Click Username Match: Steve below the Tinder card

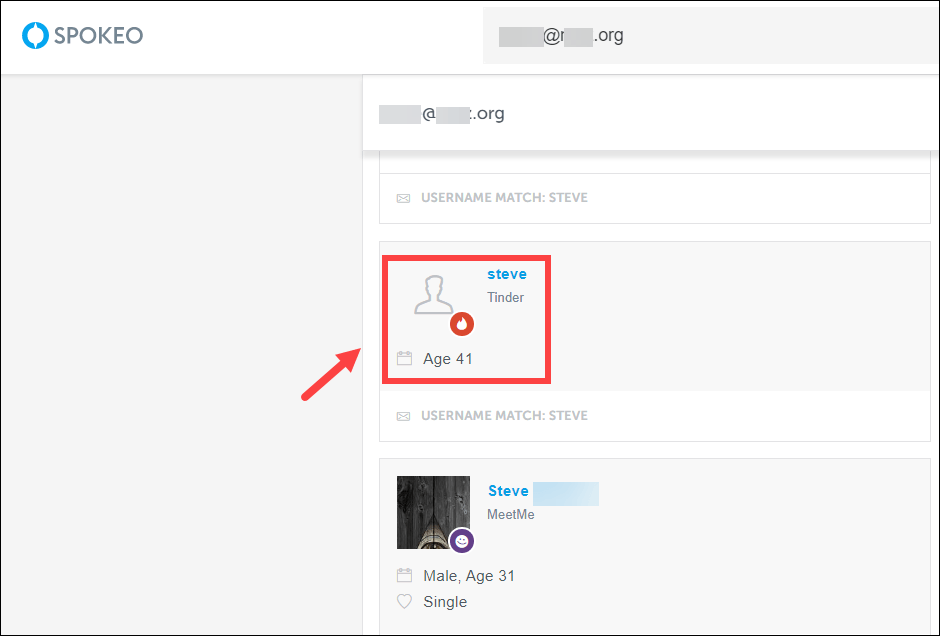point(504,415)
